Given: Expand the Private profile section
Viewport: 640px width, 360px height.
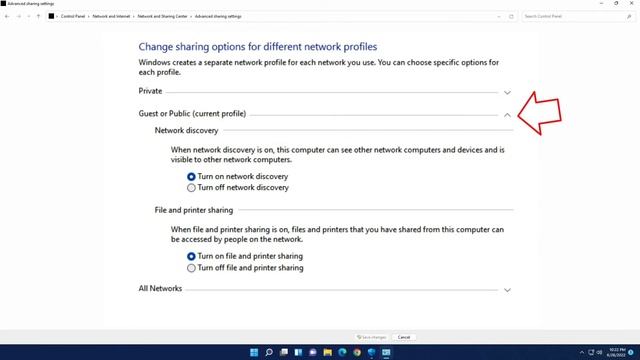Looking at the screenshot, I should [x=507, y=93].
